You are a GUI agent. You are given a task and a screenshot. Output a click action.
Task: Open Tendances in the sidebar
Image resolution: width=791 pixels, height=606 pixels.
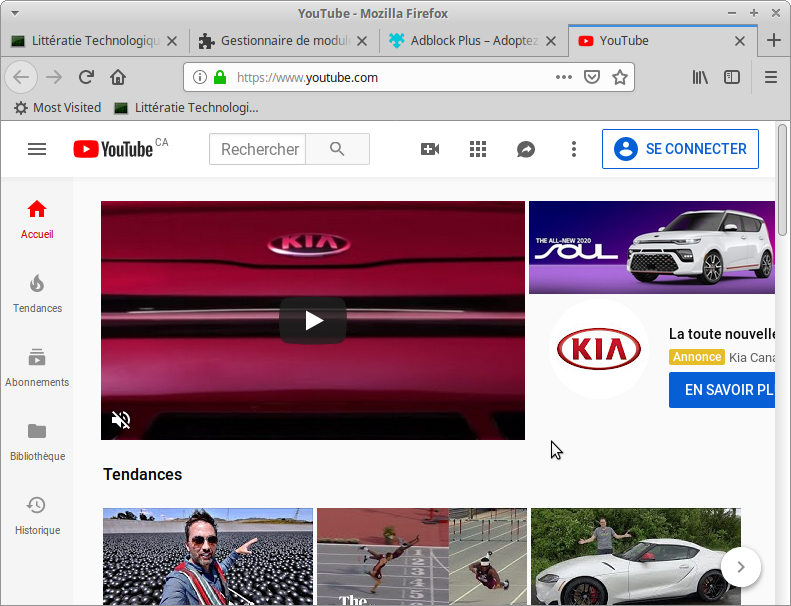37,294
